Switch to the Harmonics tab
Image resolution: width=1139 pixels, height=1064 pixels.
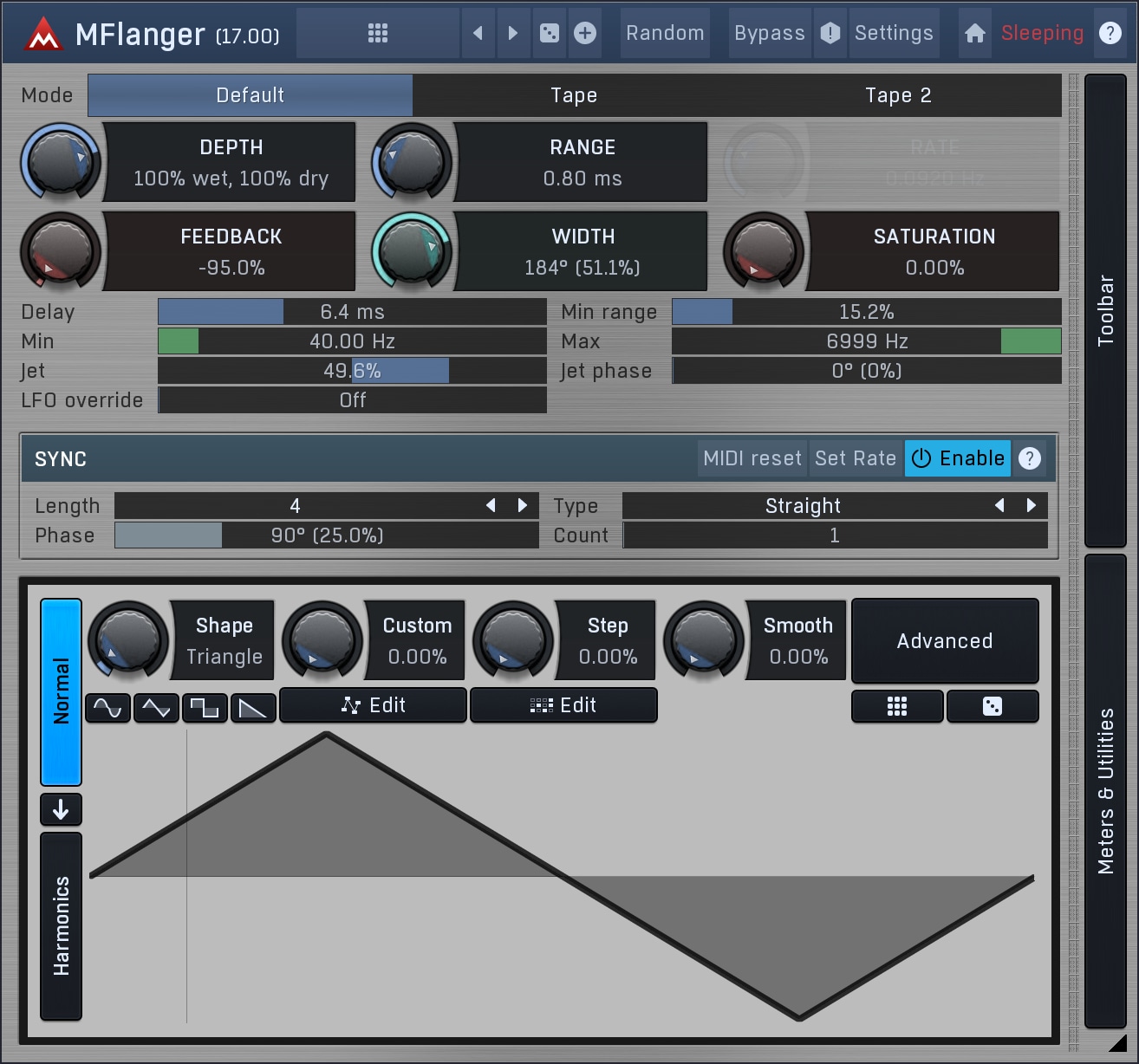coord(61,925)
